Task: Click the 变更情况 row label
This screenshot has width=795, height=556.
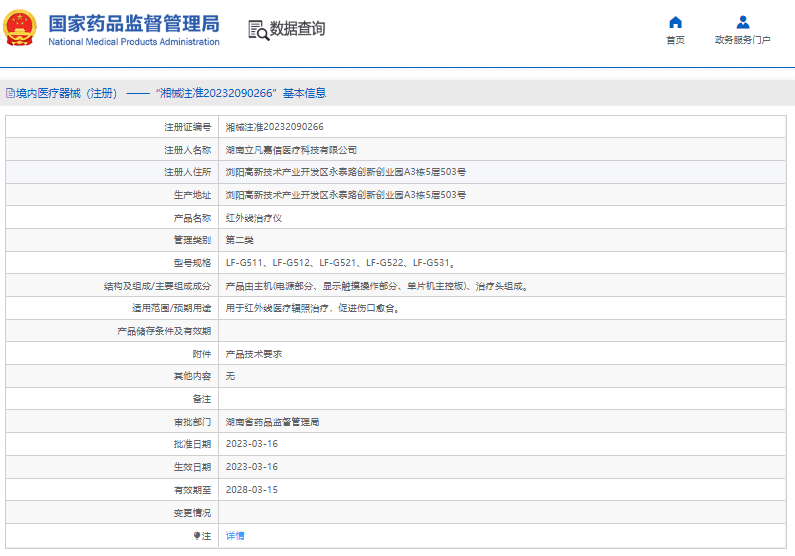Action: pyautogui.click(x=192, y=513)
